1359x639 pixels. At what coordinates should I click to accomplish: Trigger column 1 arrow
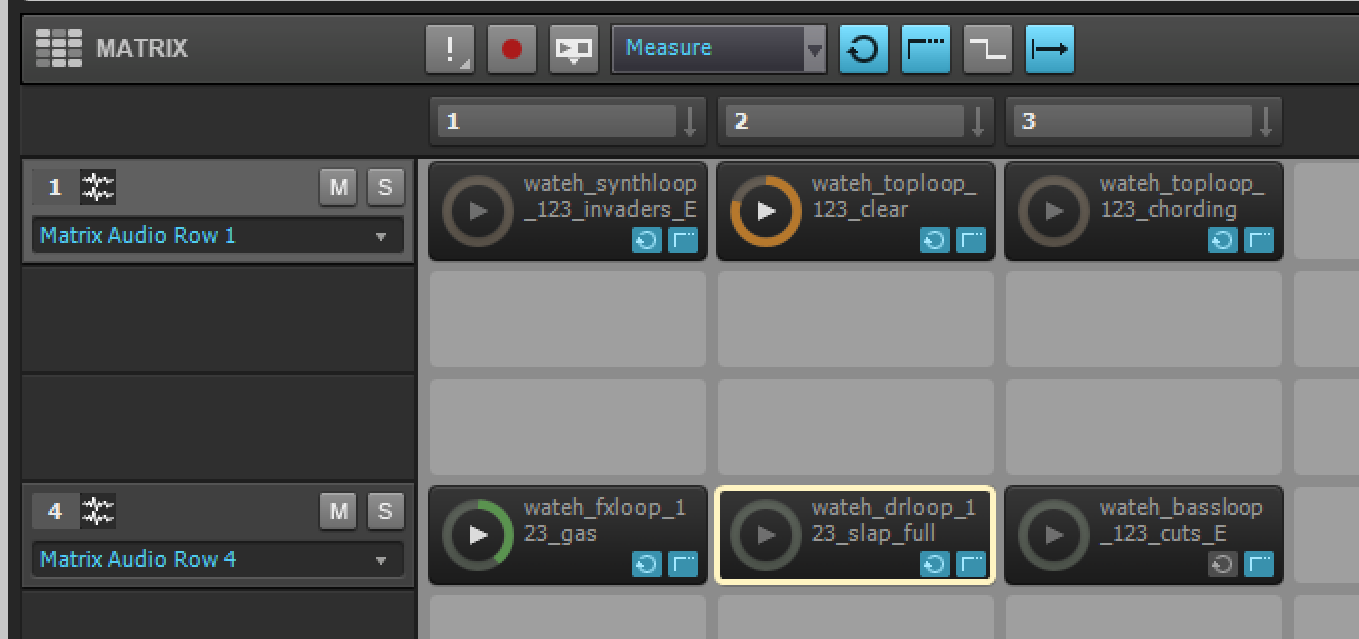690,122
